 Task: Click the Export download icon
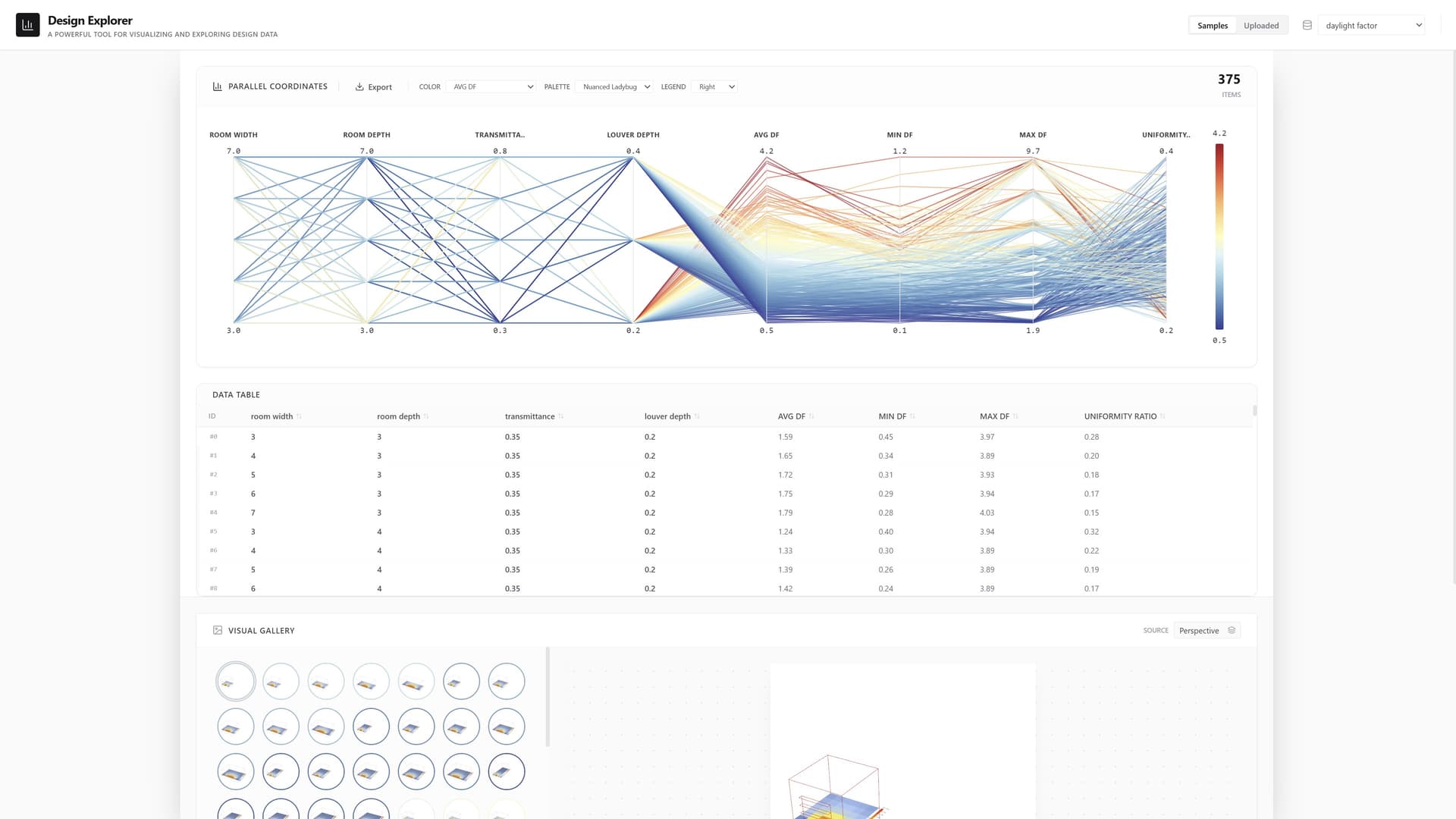pos(359,87)
